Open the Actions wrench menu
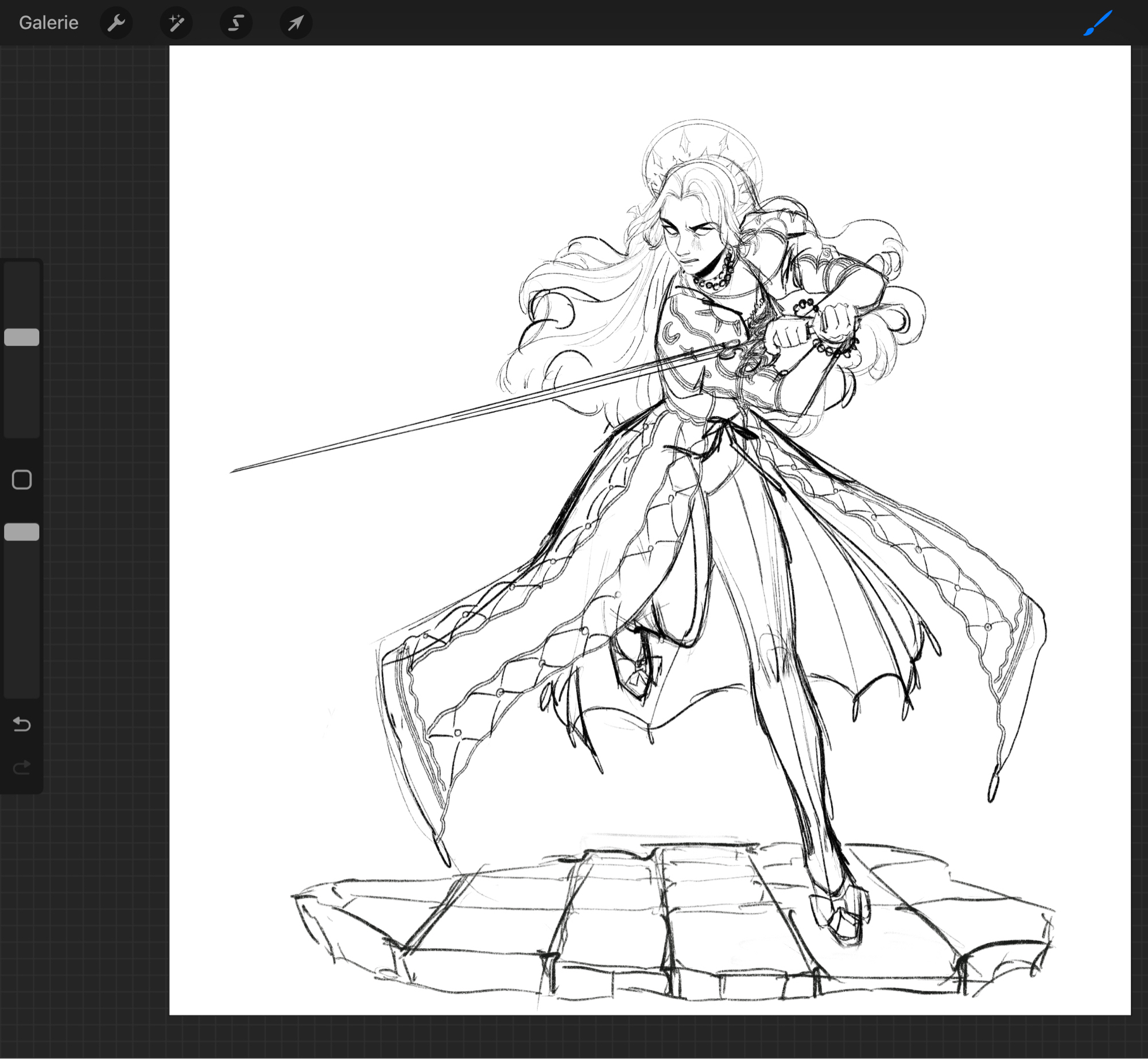The image size is (1148, 1059). coord(116,23)
